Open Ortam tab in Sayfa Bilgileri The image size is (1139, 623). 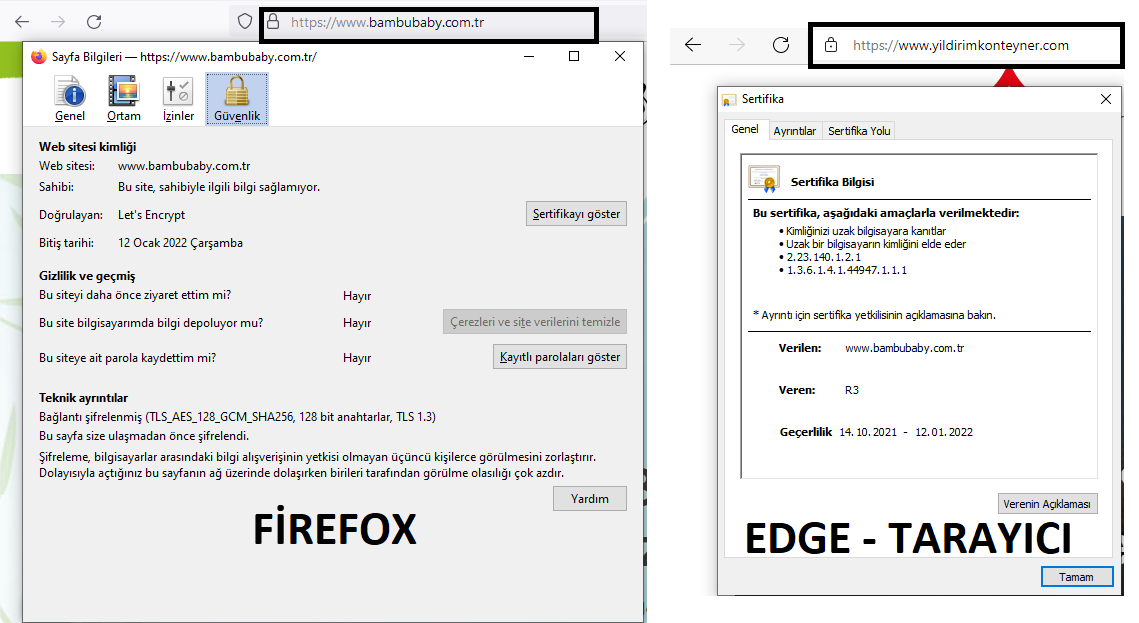point(123,99)
